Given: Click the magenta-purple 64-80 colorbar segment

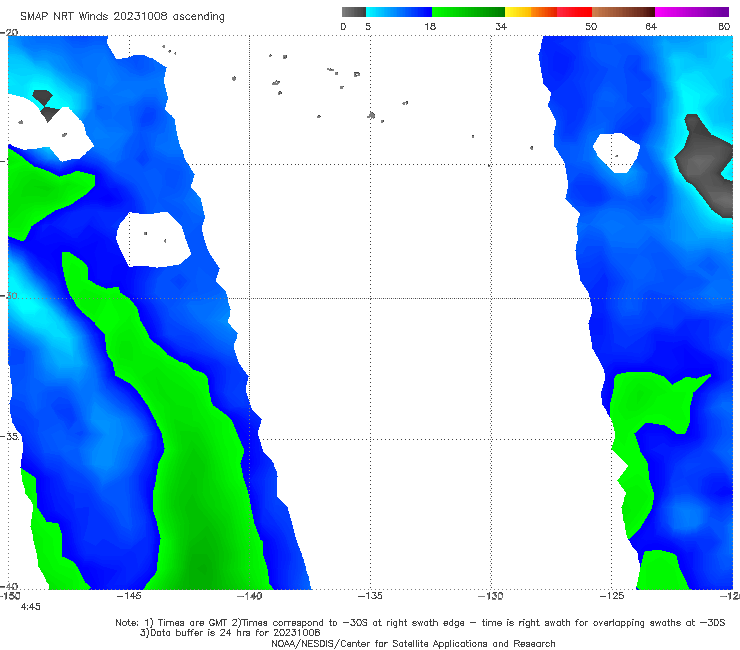Looking at the screenshot, I should pos(692,12).
